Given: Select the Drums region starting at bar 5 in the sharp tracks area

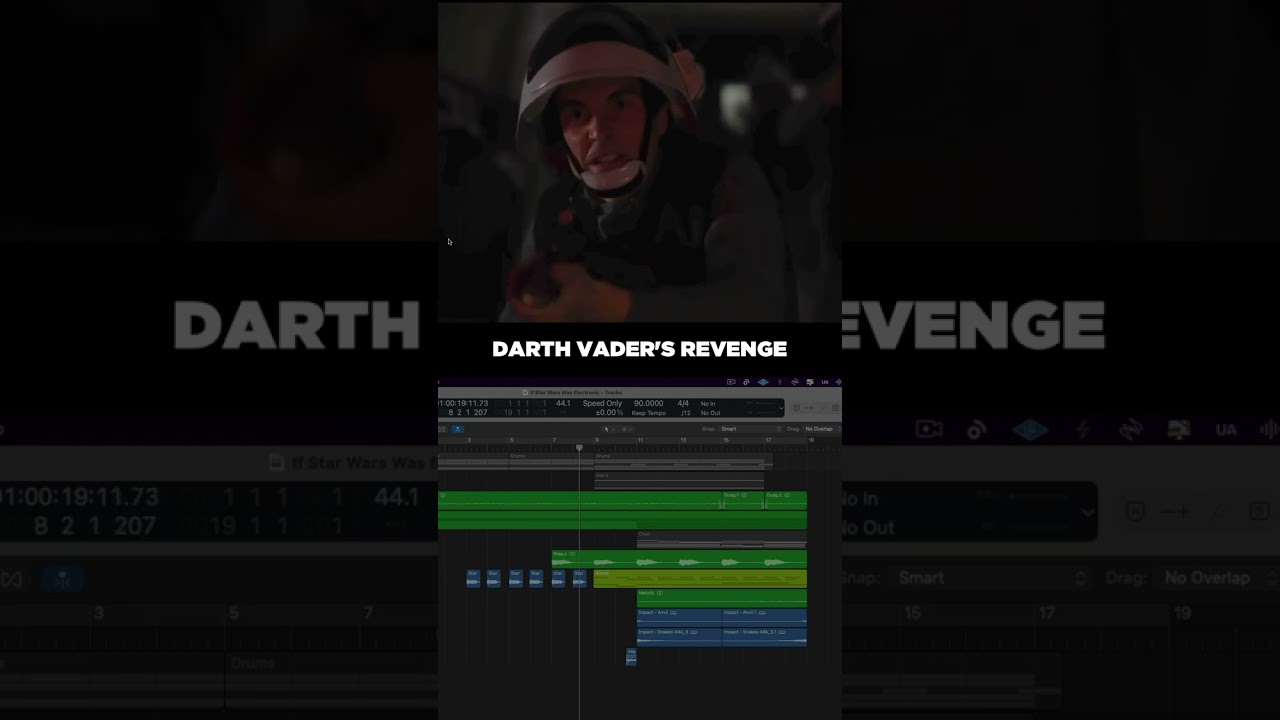Looking at the screenshot, I should [552, 463].
